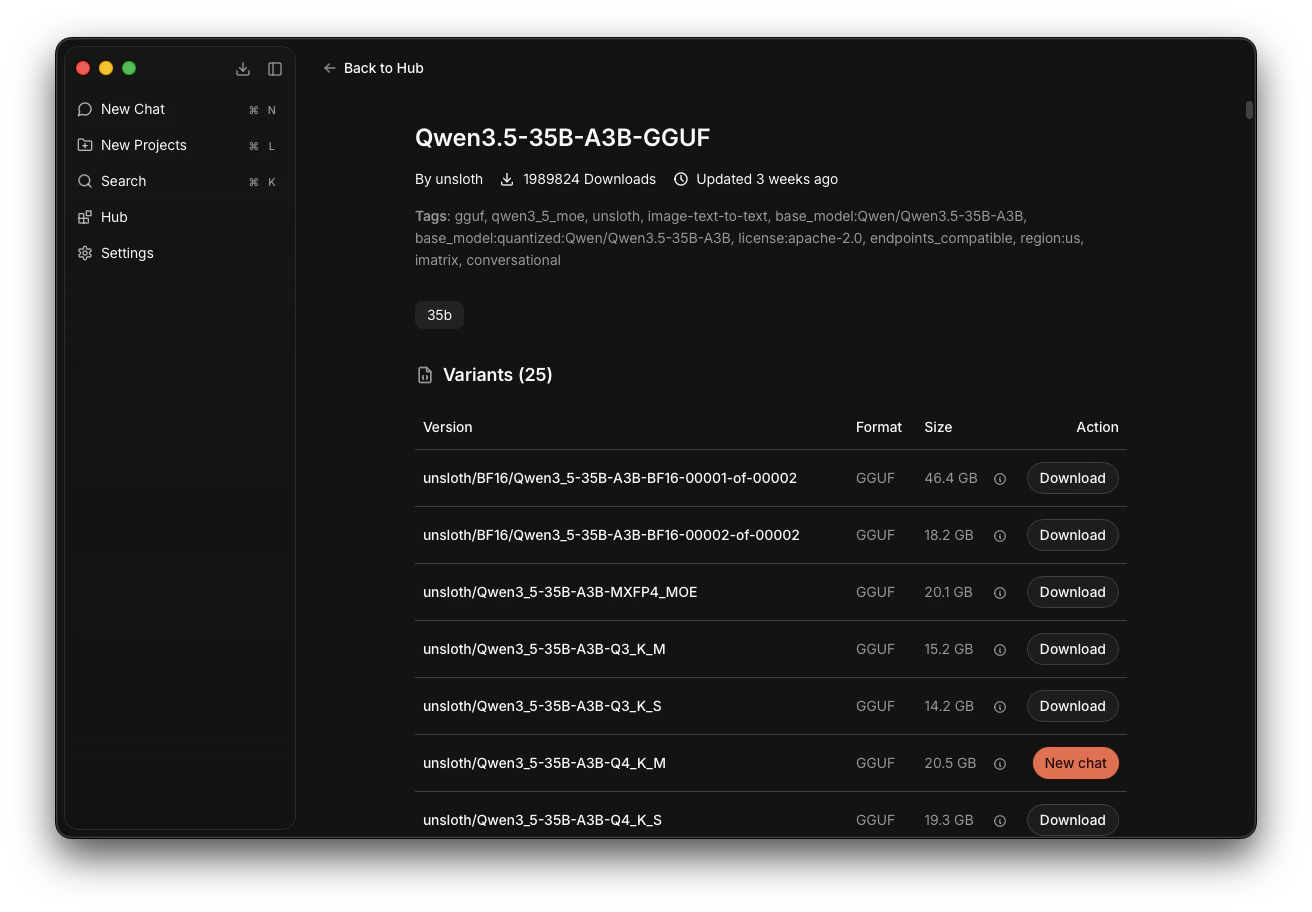This screenshot has width=1312, height=912.
Task: Download BF16-00001-of-00002 variant
Action: point(1072,478)
